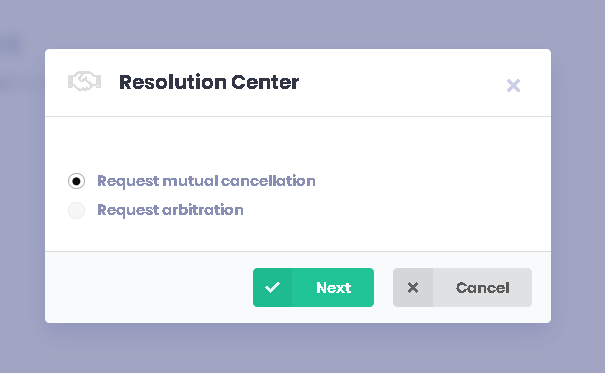
Task: Click the empty white area above the radio options
Action: coord(298,143)
